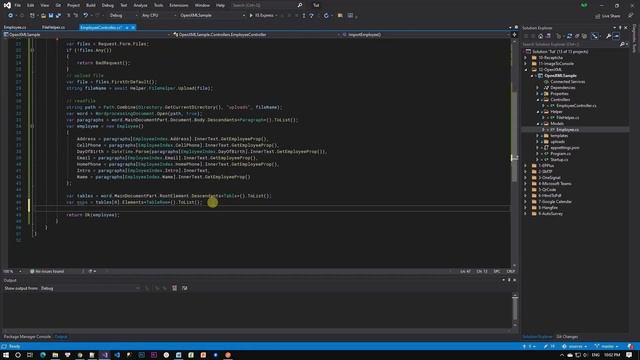Select the OpenXMLSample project node

tap(560, 76)
